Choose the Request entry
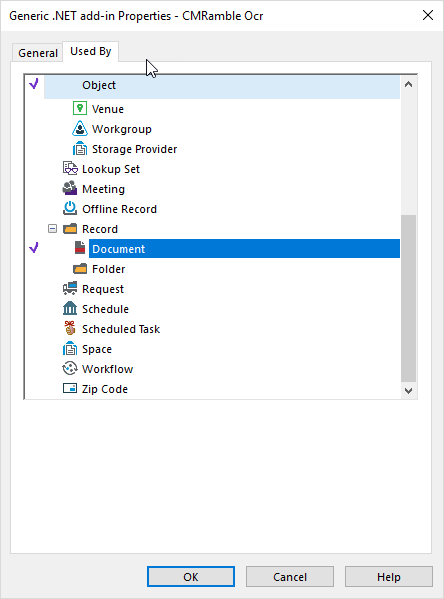 pos(103,289)
